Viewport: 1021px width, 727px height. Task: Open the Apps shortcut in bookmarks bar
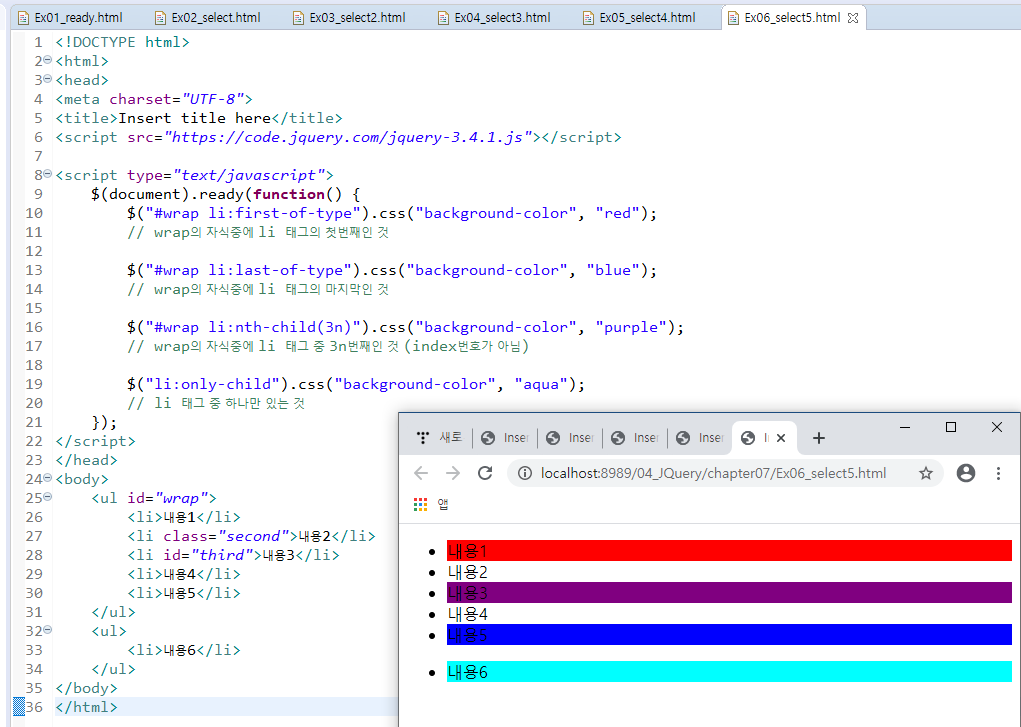[x=431, y=504]
